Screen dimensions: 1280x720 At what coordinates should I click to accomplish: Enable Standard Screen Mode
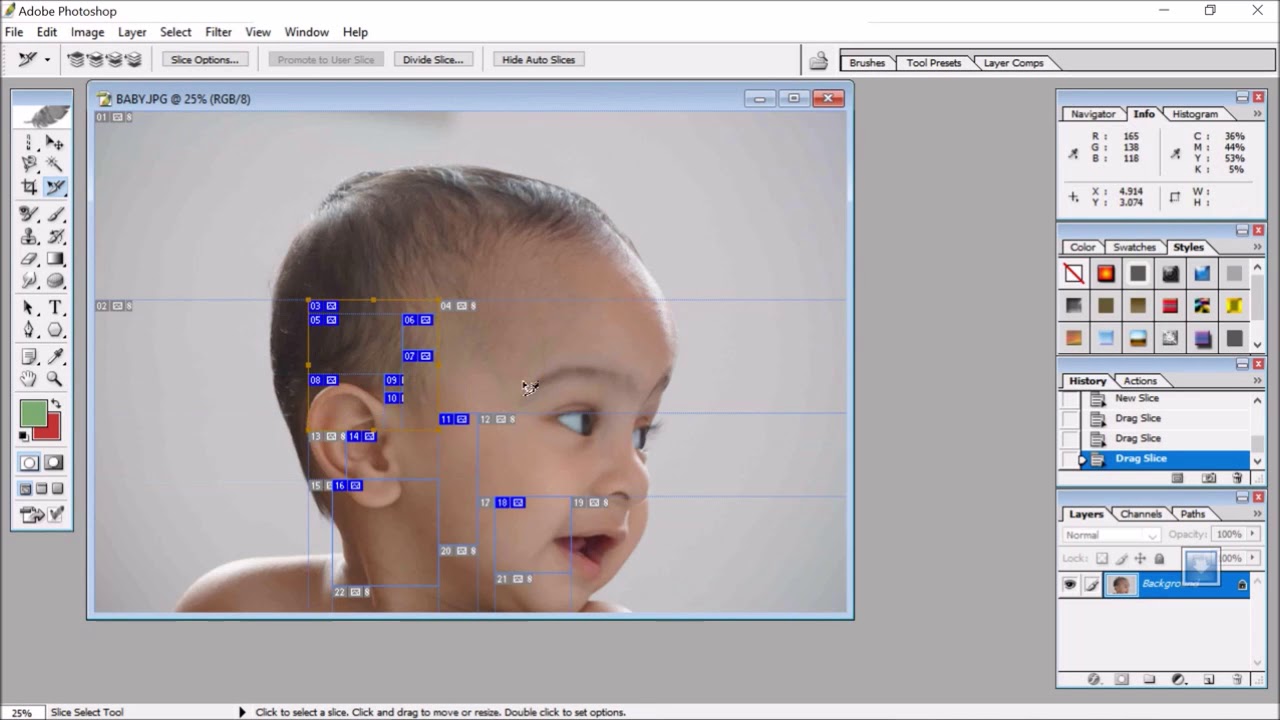click(x=25, y=489)
